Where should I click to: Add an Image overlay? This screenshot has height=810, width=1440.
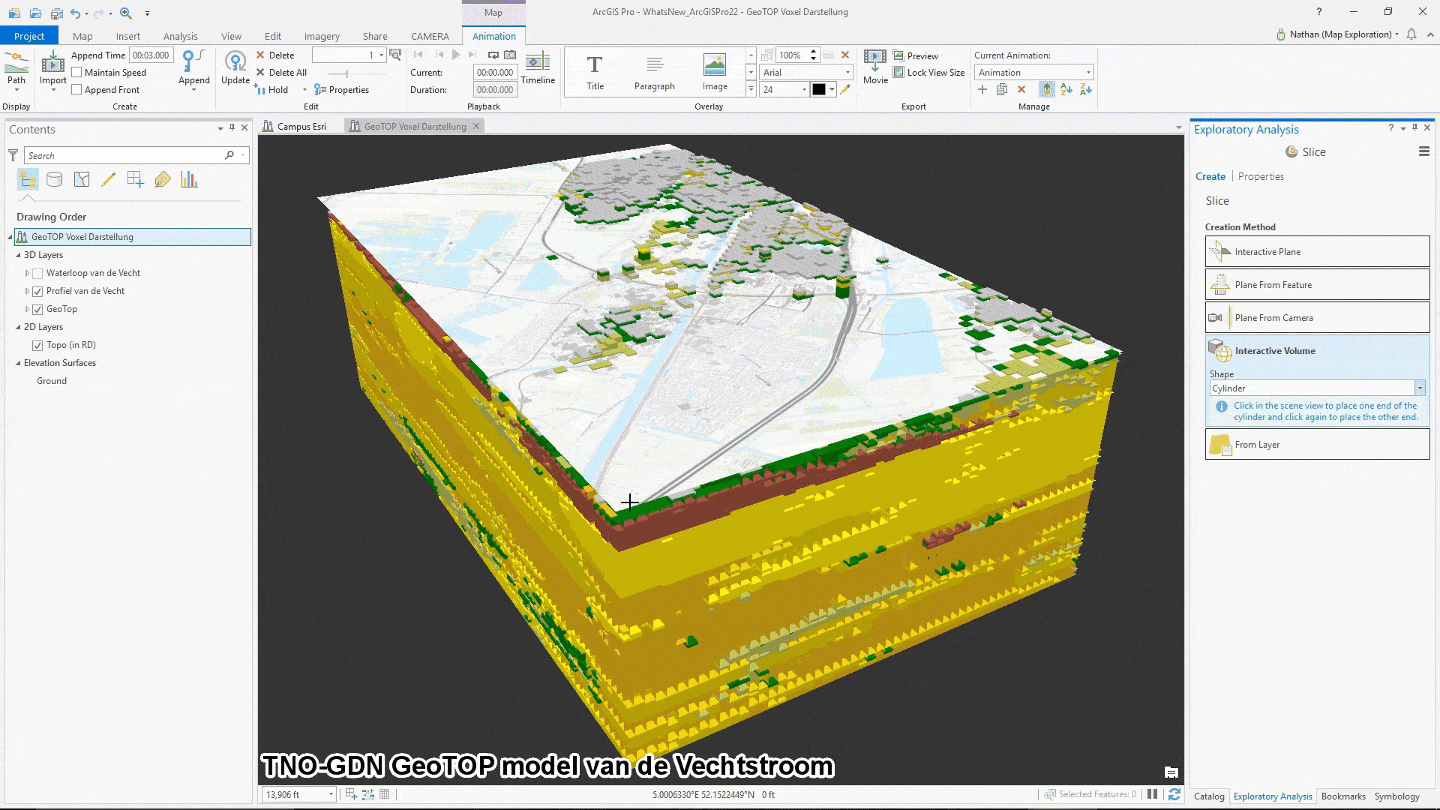(714, 71)
